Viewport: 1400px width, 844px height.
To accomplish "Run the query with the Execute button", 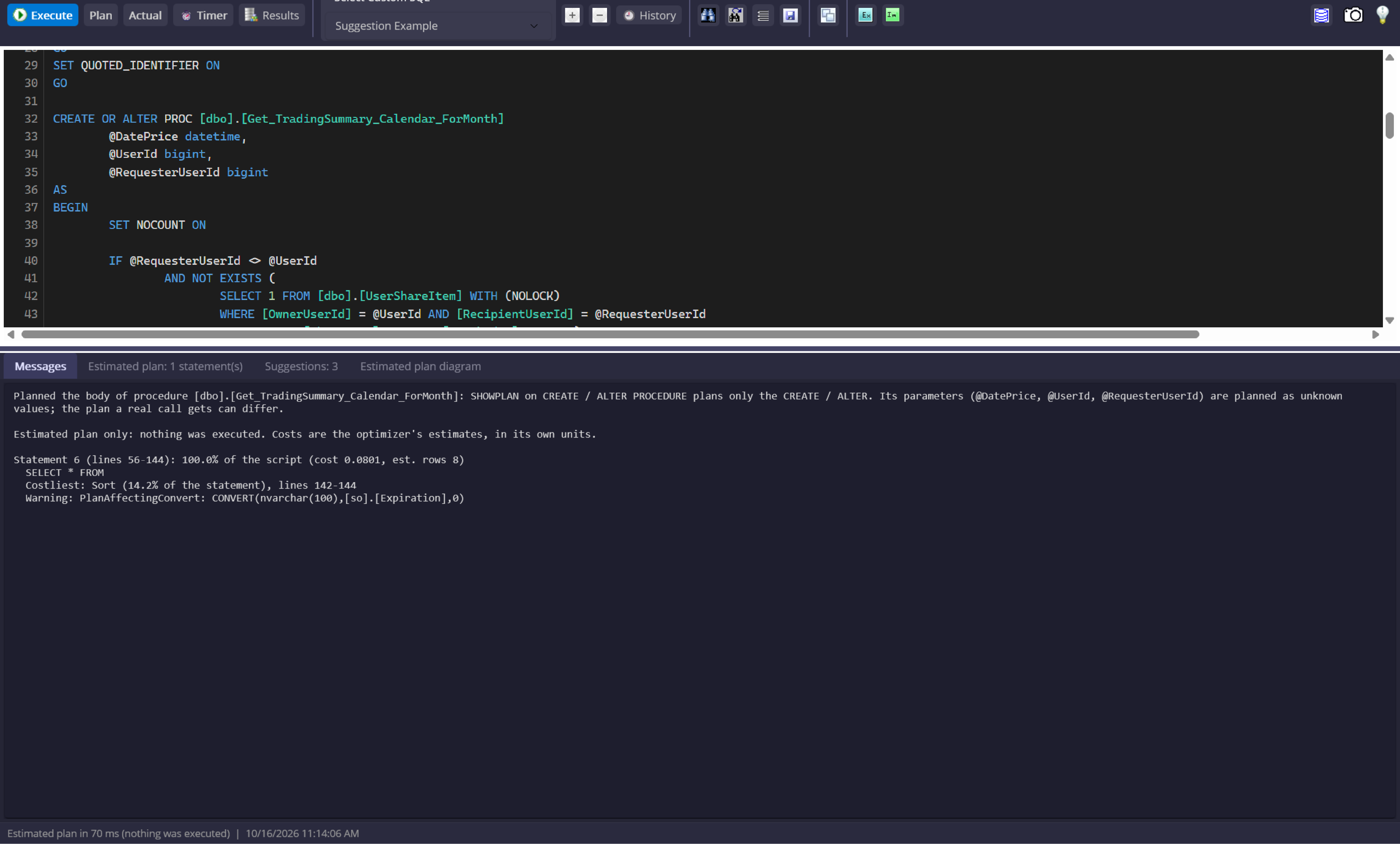I will coord(43,15).
